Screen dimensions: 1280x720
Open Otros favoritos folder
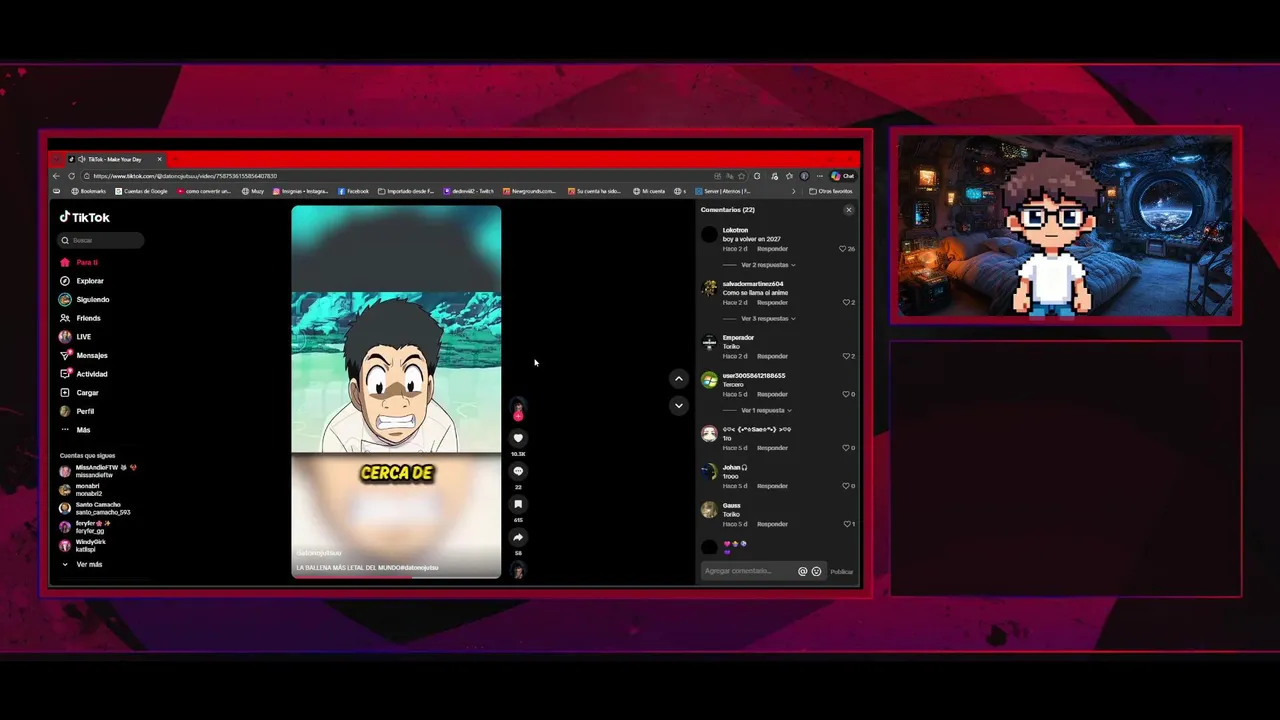point(831,191)
